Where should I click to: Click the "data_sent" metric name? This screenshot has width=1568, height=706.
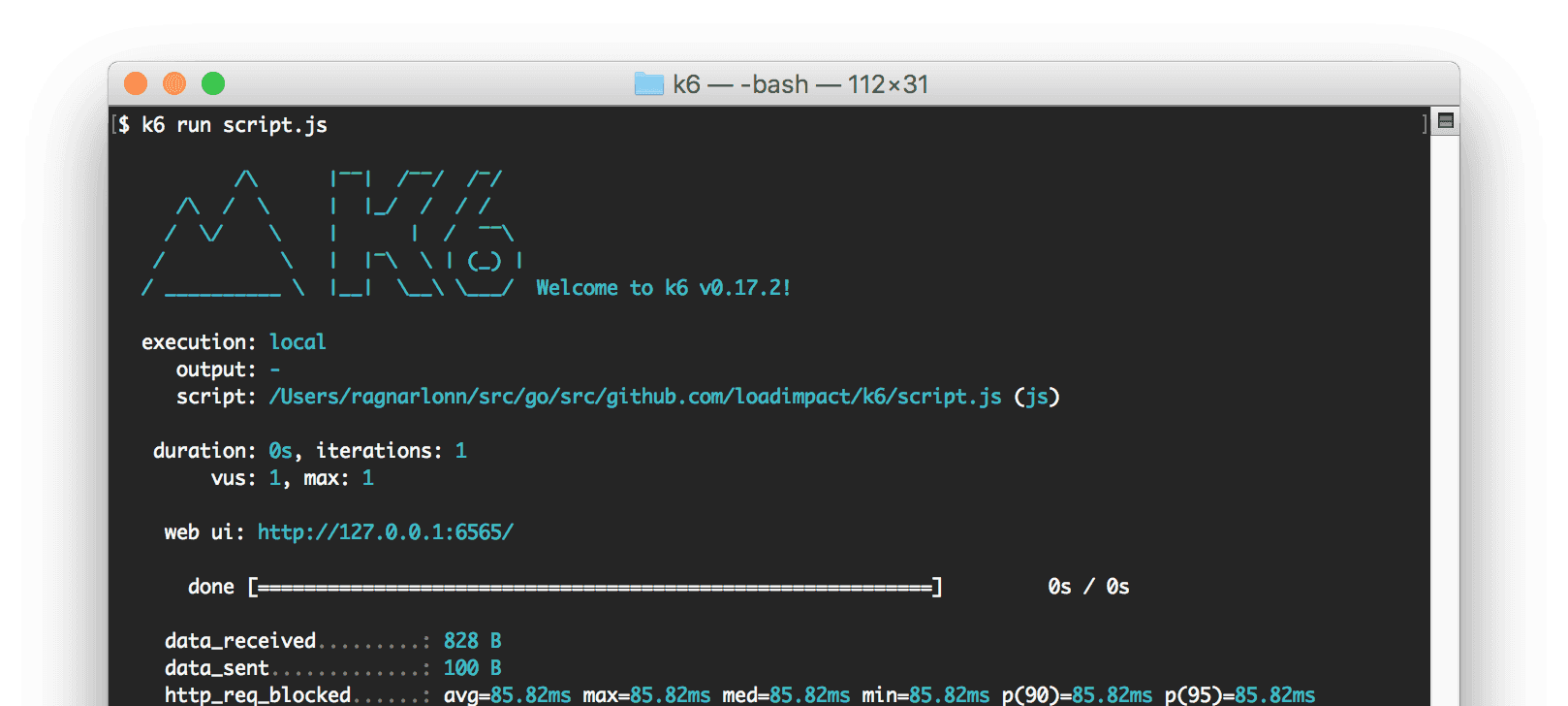pyautogui.click(x=217, y=668)
